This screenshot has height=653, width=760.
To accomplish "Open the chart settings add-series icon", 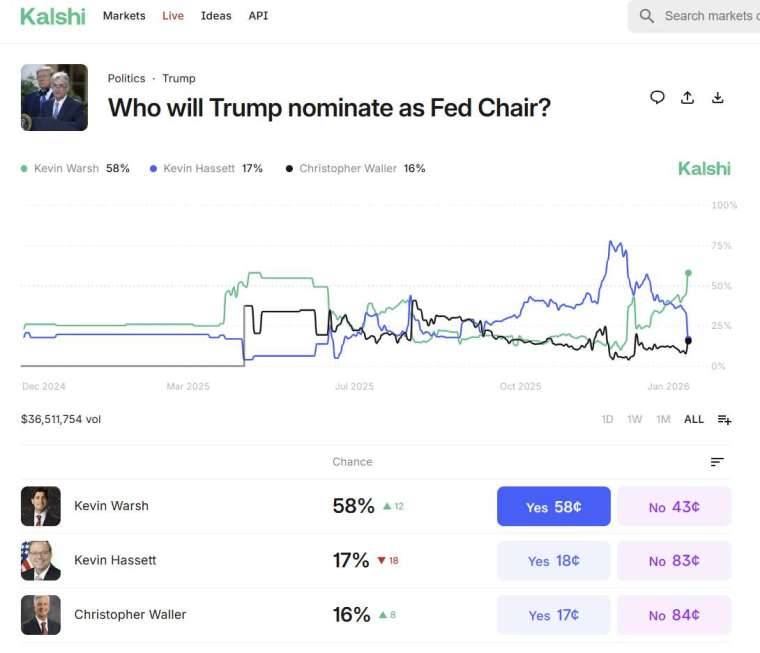I will click(724, 420).
